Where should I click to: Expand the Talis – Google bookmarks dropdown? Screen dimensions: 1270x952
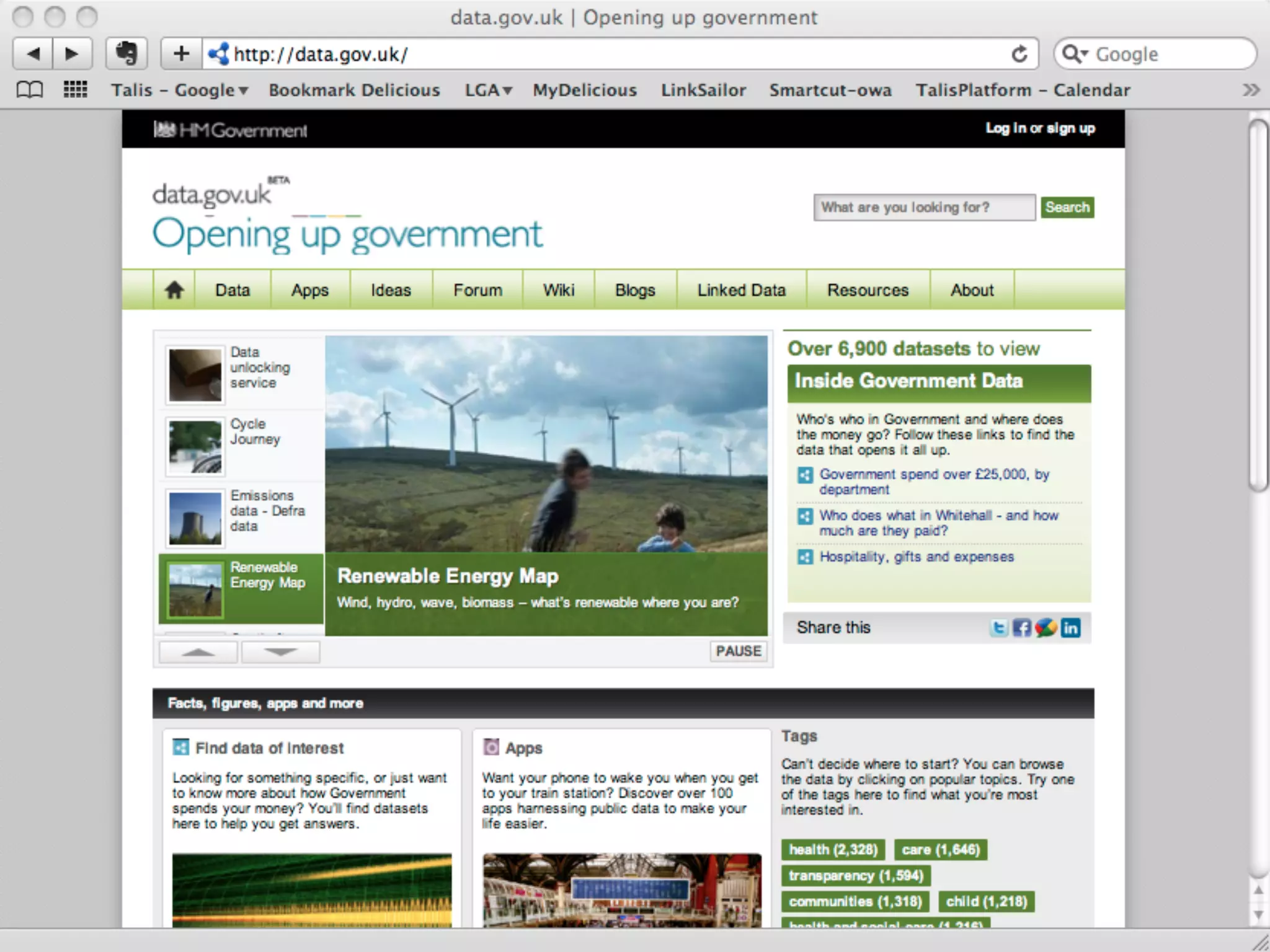tap(180, 90)
